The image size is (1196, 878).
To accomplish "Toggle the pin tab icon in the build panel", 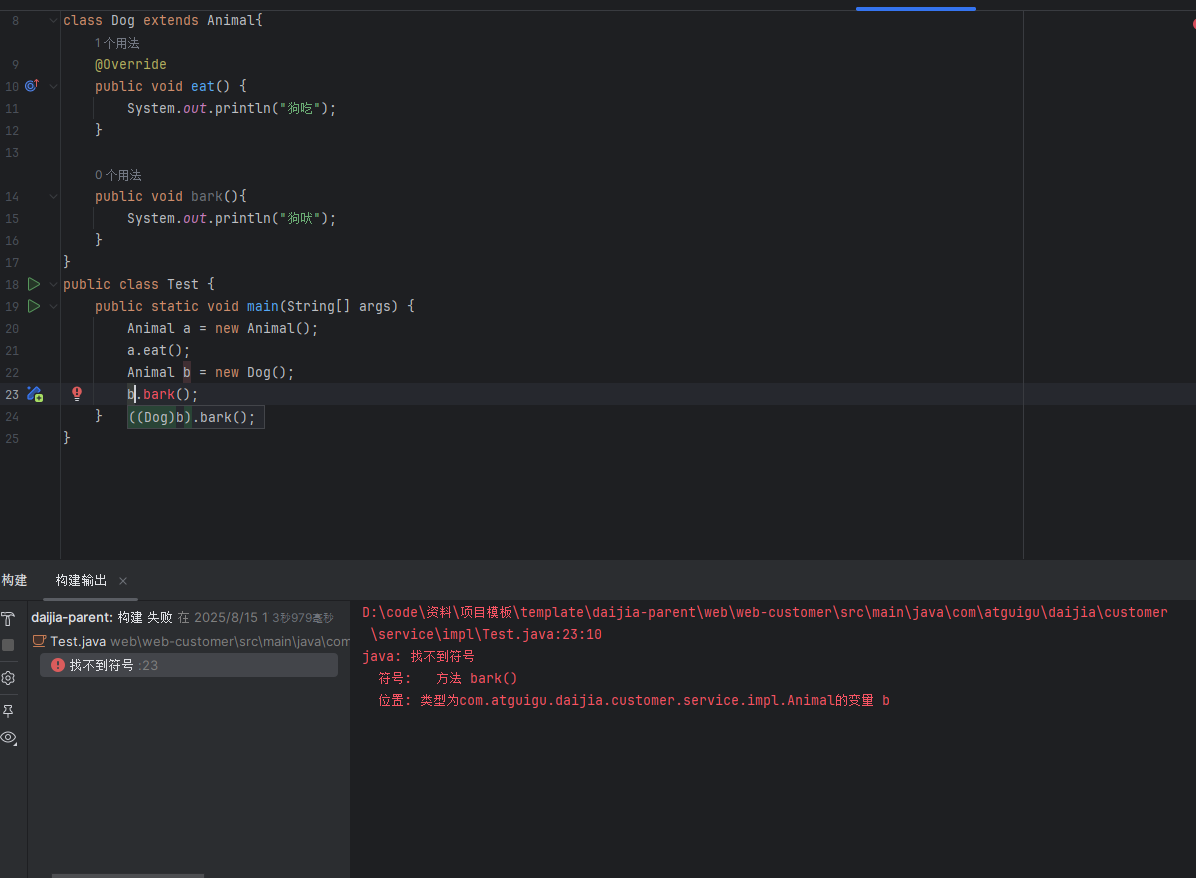I will (x=8, y=711).
